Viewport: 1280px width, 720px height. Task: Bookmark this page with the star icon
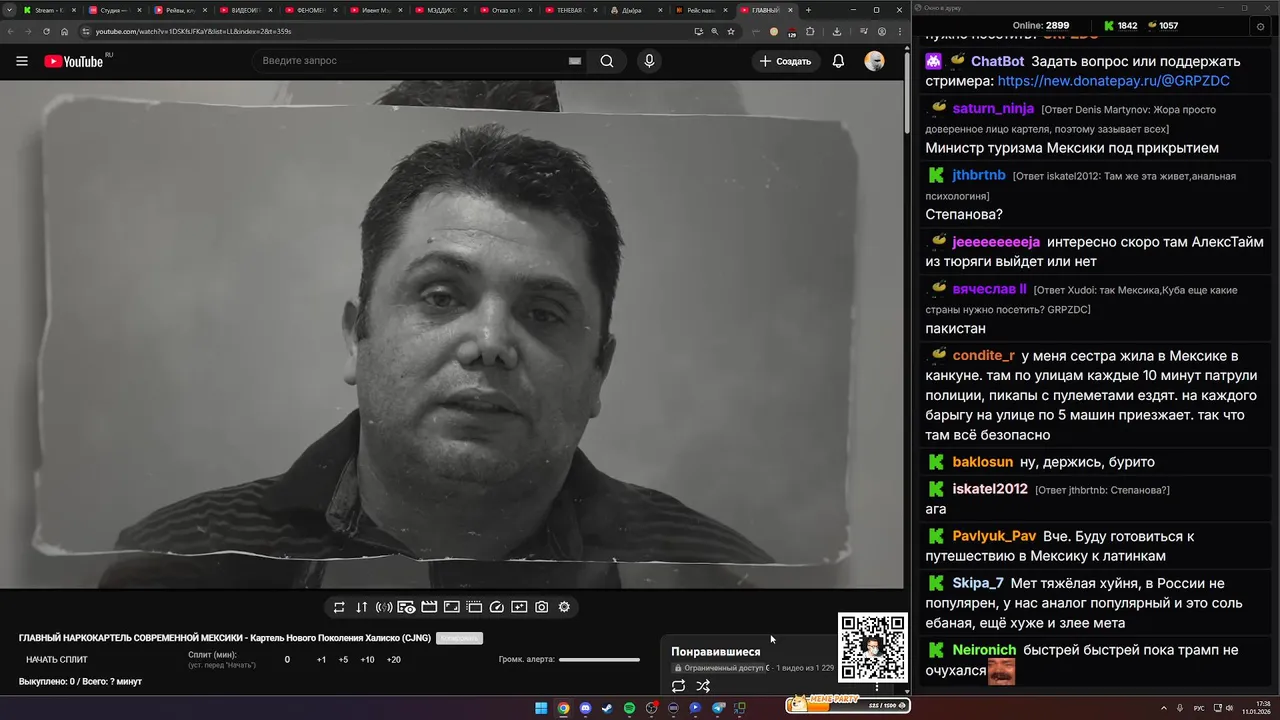[731, 31]
